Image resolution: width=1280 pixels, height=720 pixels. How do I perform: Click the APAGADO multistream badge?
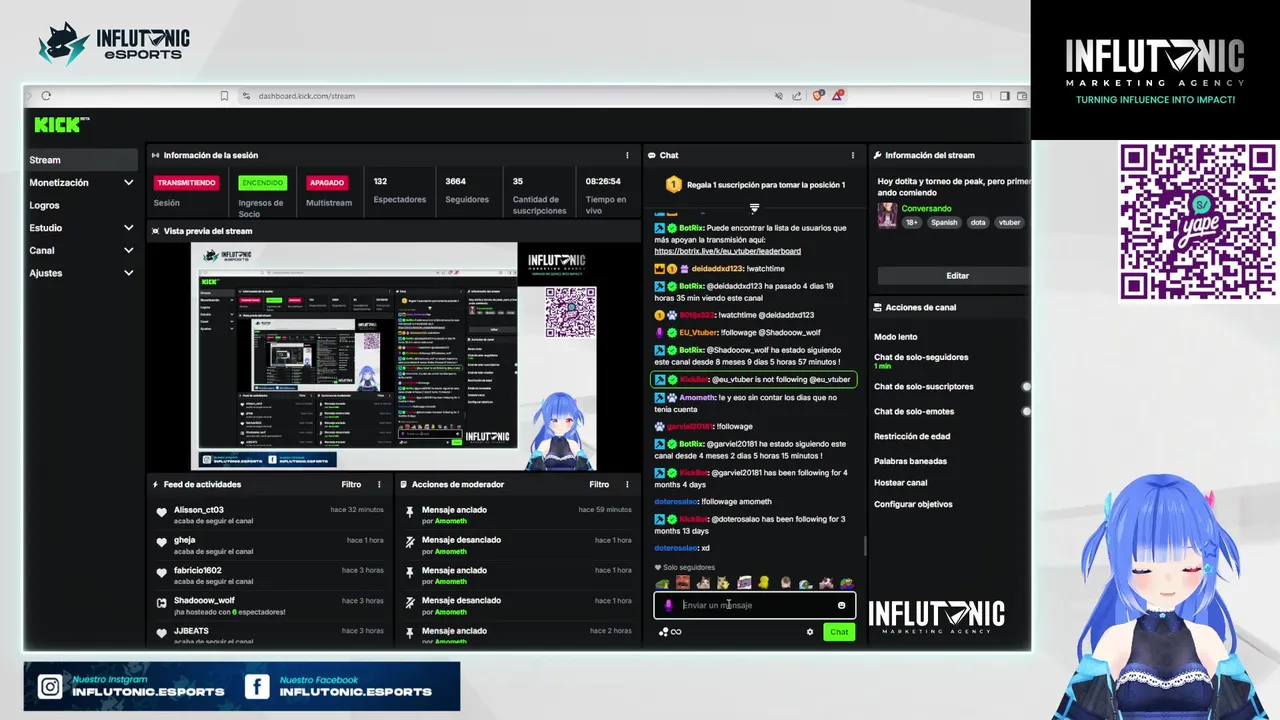327,183
